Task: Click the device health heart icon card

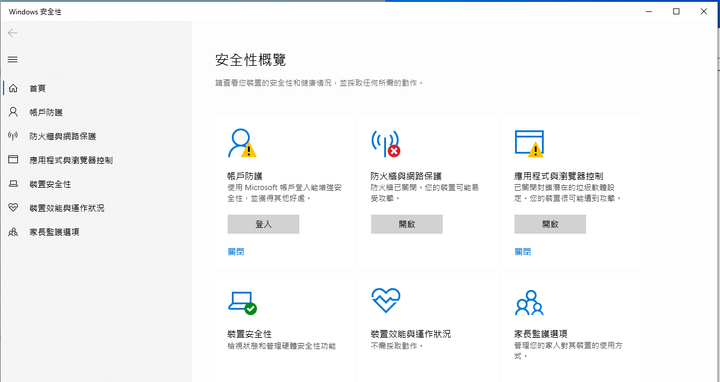Action: 386,301
